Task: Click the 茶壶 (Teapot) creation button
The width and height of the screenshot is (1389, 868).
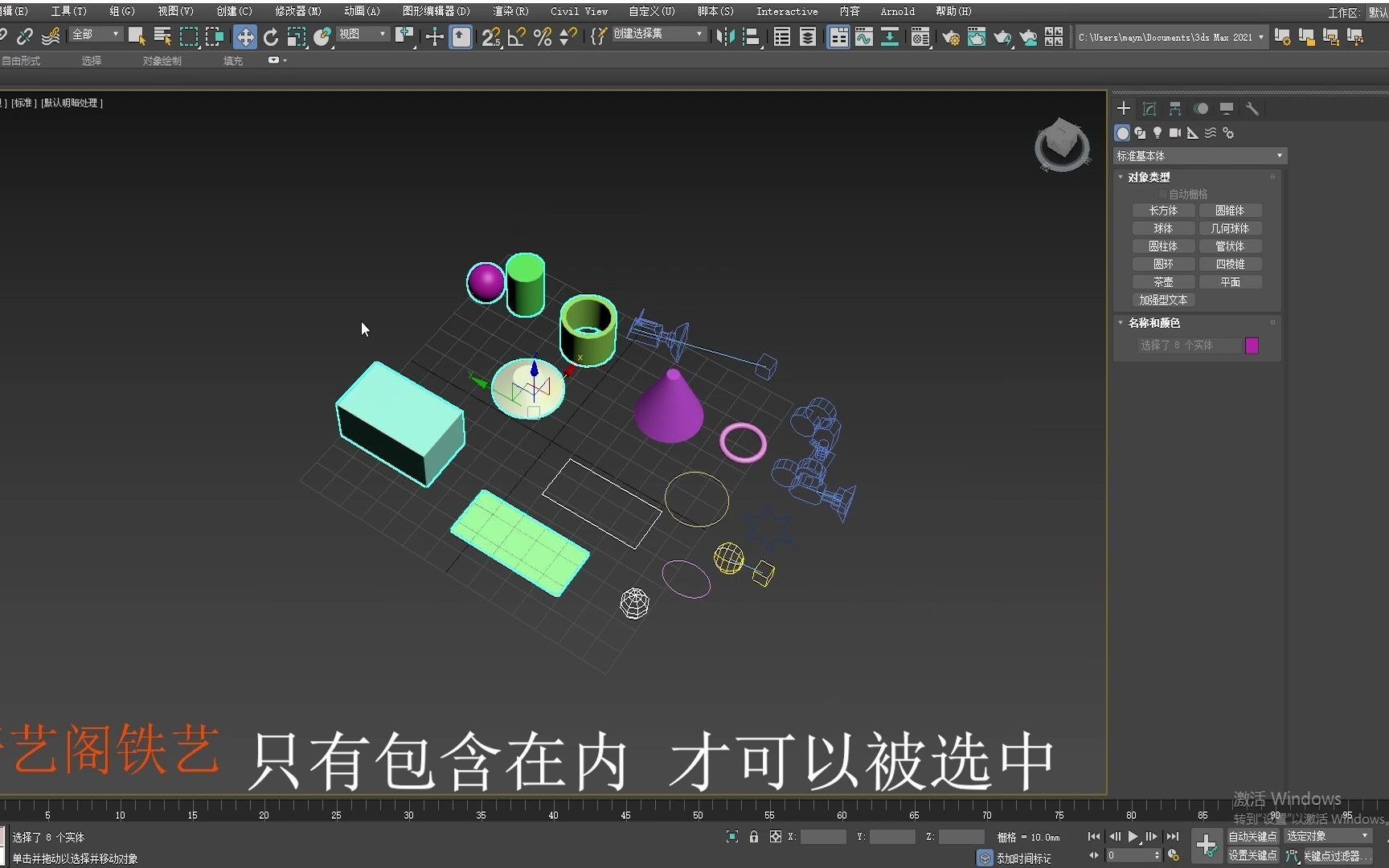Action: click(x=1163, y=281)
